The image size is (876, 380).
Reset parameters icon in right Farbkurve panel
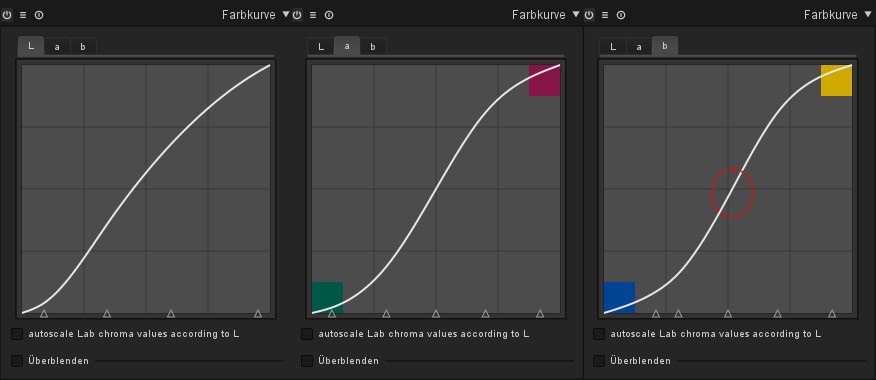pyautogui.click(x=621, y=15)
